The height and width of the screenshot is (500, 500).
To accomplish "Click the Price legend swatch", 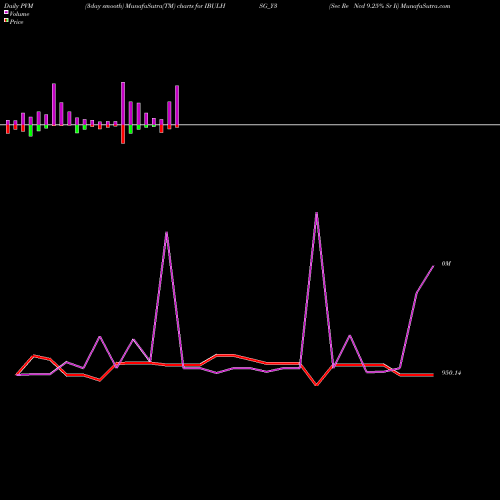I will point(6,21).
